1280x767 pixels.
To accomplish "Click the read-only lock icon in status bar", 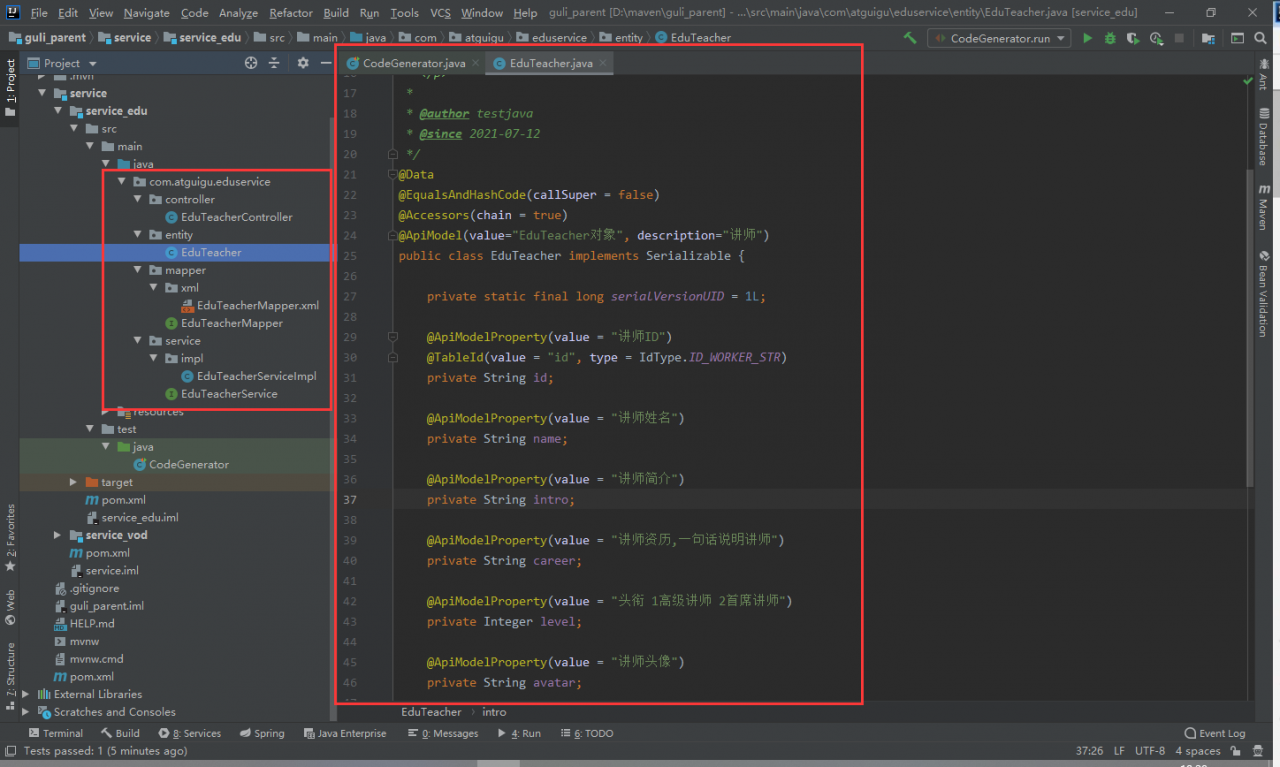I will pyautogui.click(x=1236, y=750).
